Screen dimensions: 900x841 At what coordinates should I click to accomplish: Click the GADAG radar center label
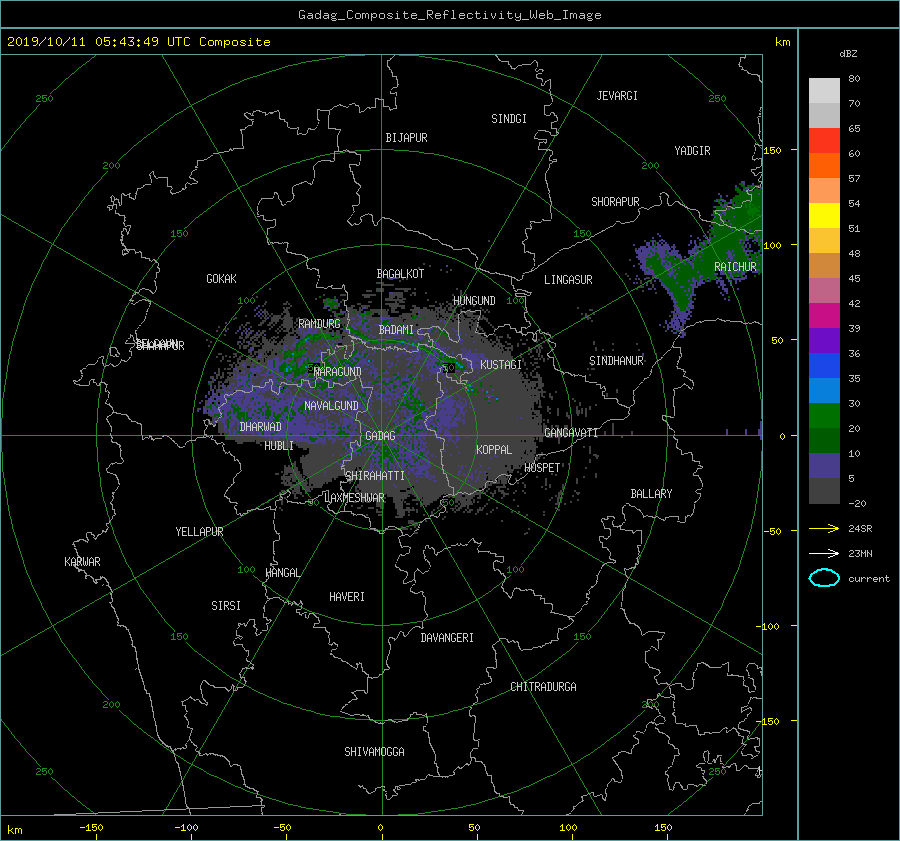tap(380, 436)
